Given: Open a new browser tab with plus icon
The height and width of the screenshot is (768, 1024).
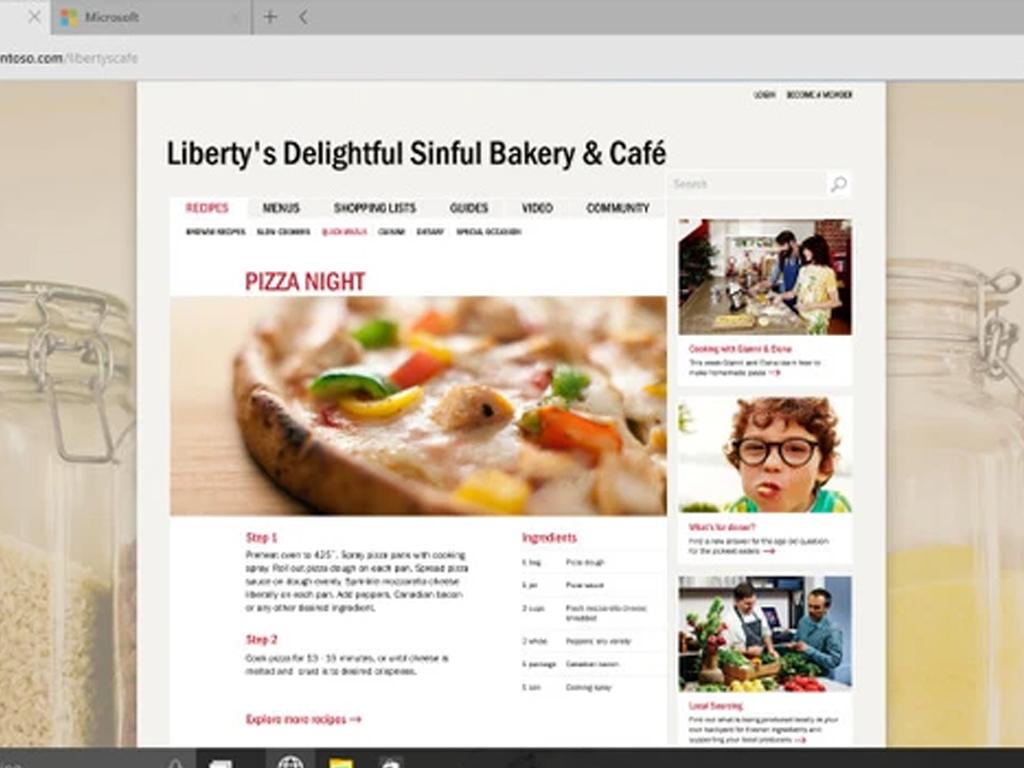Looking at the screenshot, I should 270,18.
